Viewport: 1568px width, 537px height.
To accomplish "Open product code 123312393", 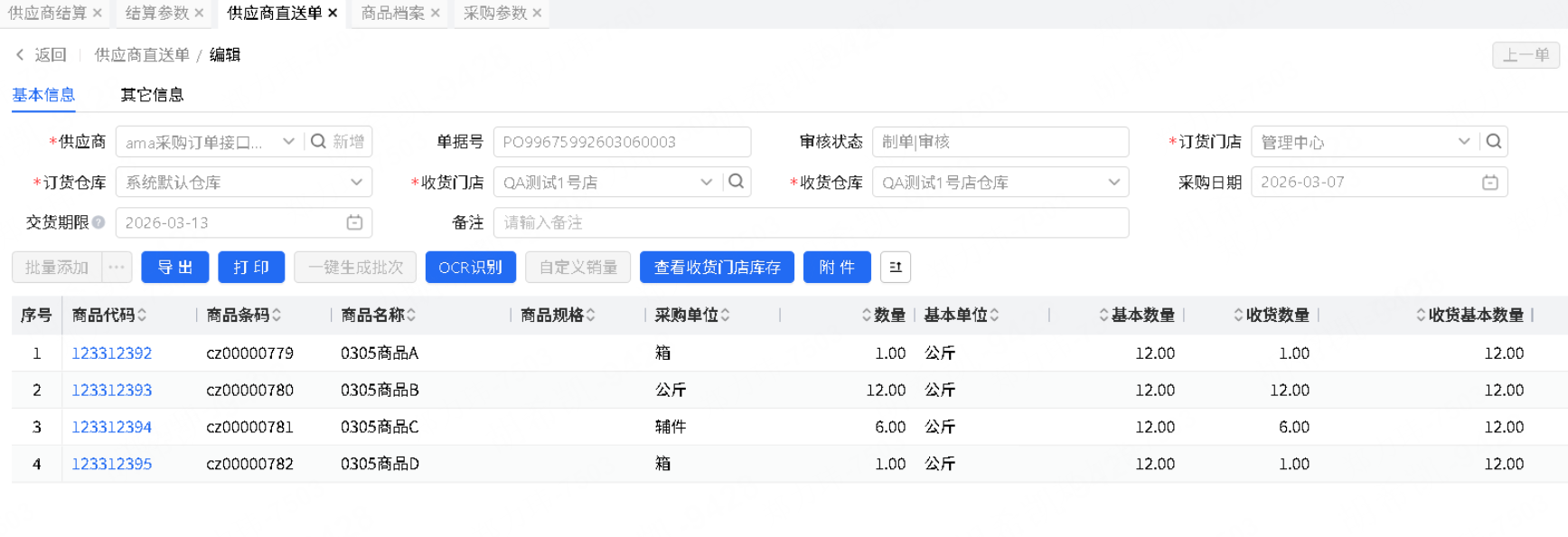I will pyautogui.click(x=111, y=391).
